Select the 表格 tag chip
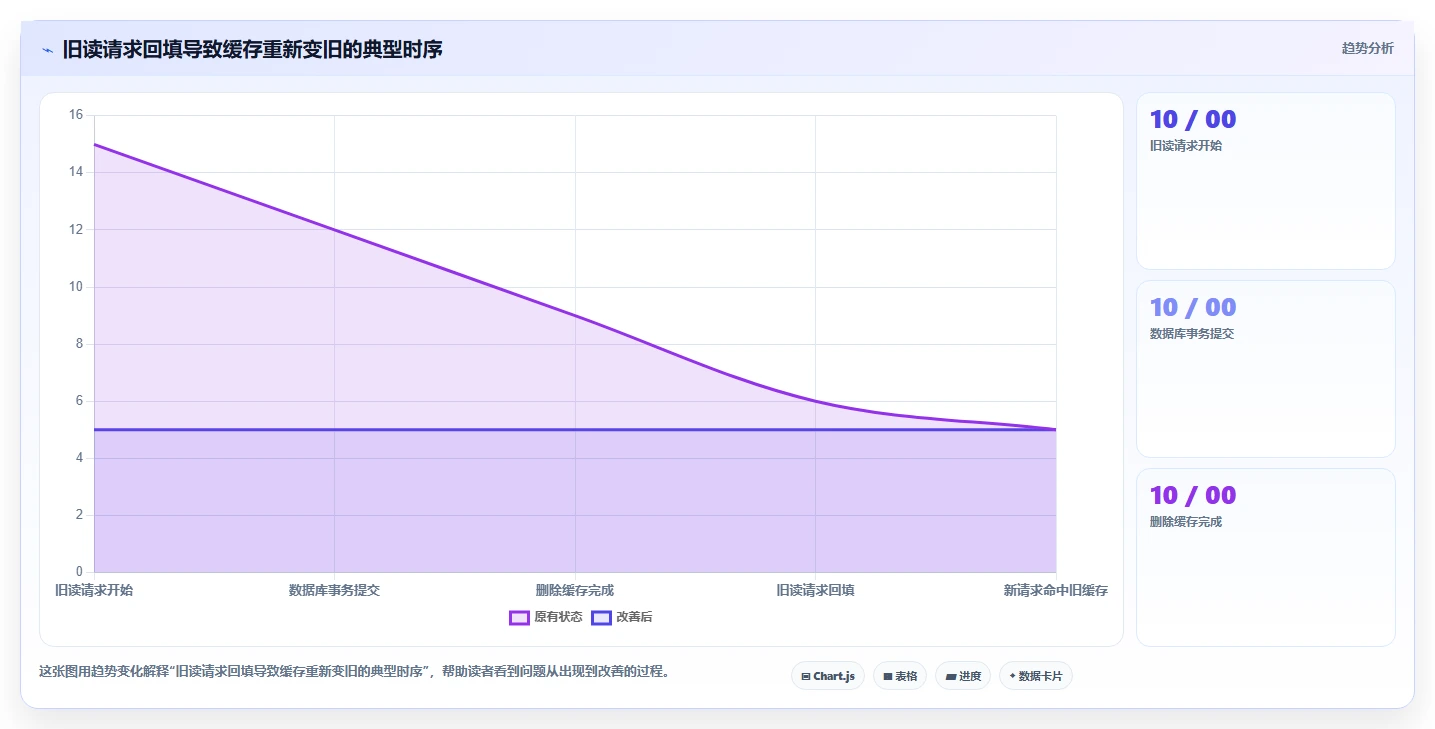This screenshot has height=729, width=1435. (900, 676)
